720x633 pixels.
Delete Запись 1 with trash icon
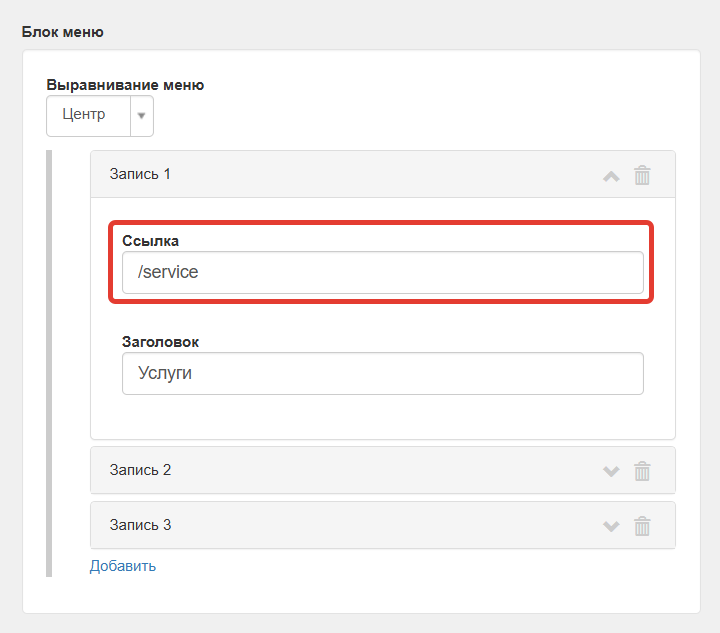click(x=642, y=175)
